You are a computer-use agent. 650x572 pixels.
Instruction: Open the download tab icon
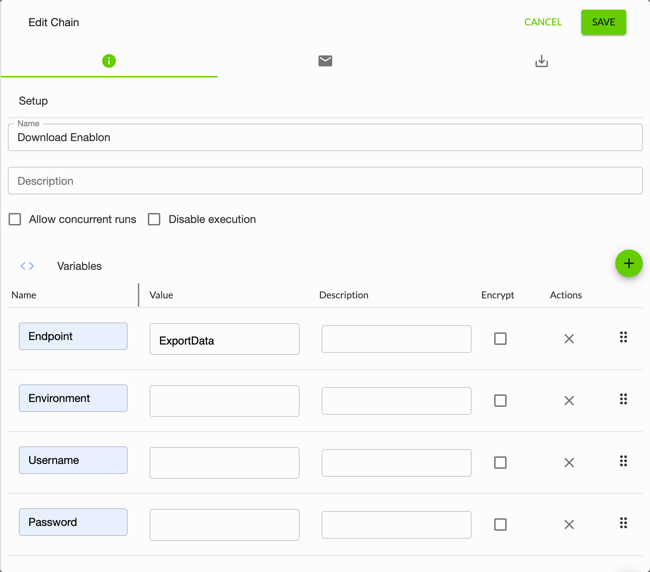541,61
